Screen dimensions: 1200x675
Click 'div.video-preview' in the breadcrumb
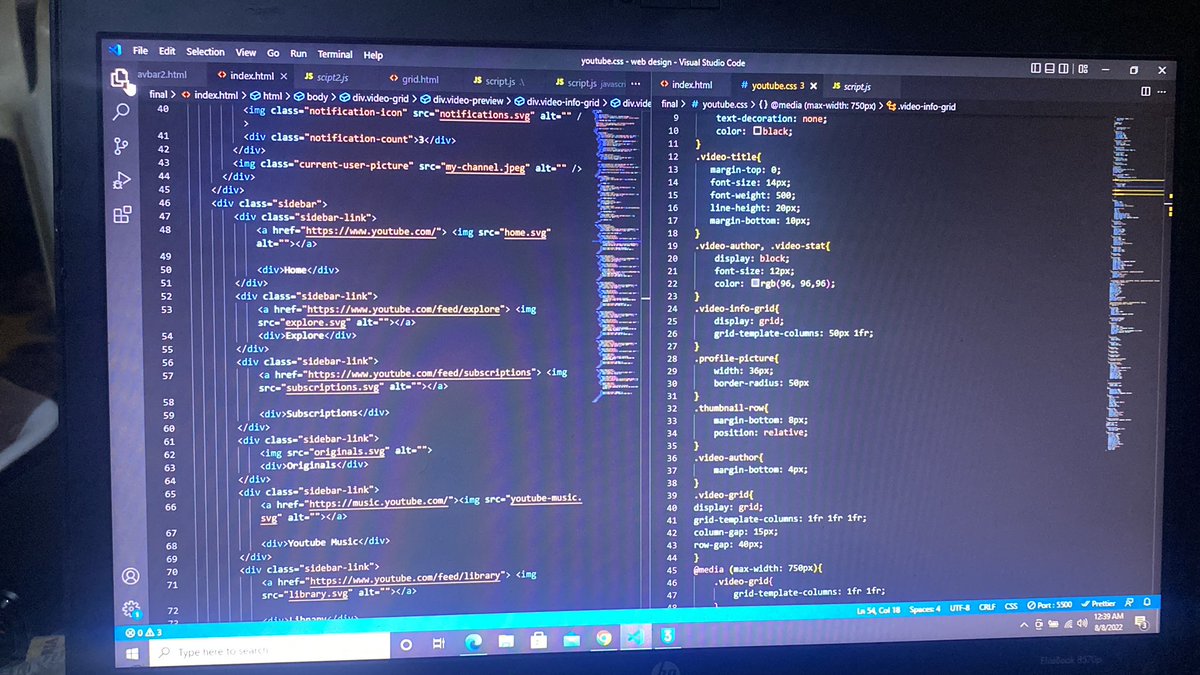point(464,99)
